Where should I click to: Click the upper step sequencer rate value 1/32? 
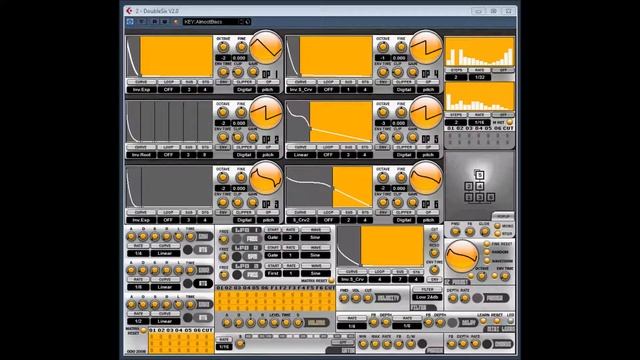tap(480, 77)
